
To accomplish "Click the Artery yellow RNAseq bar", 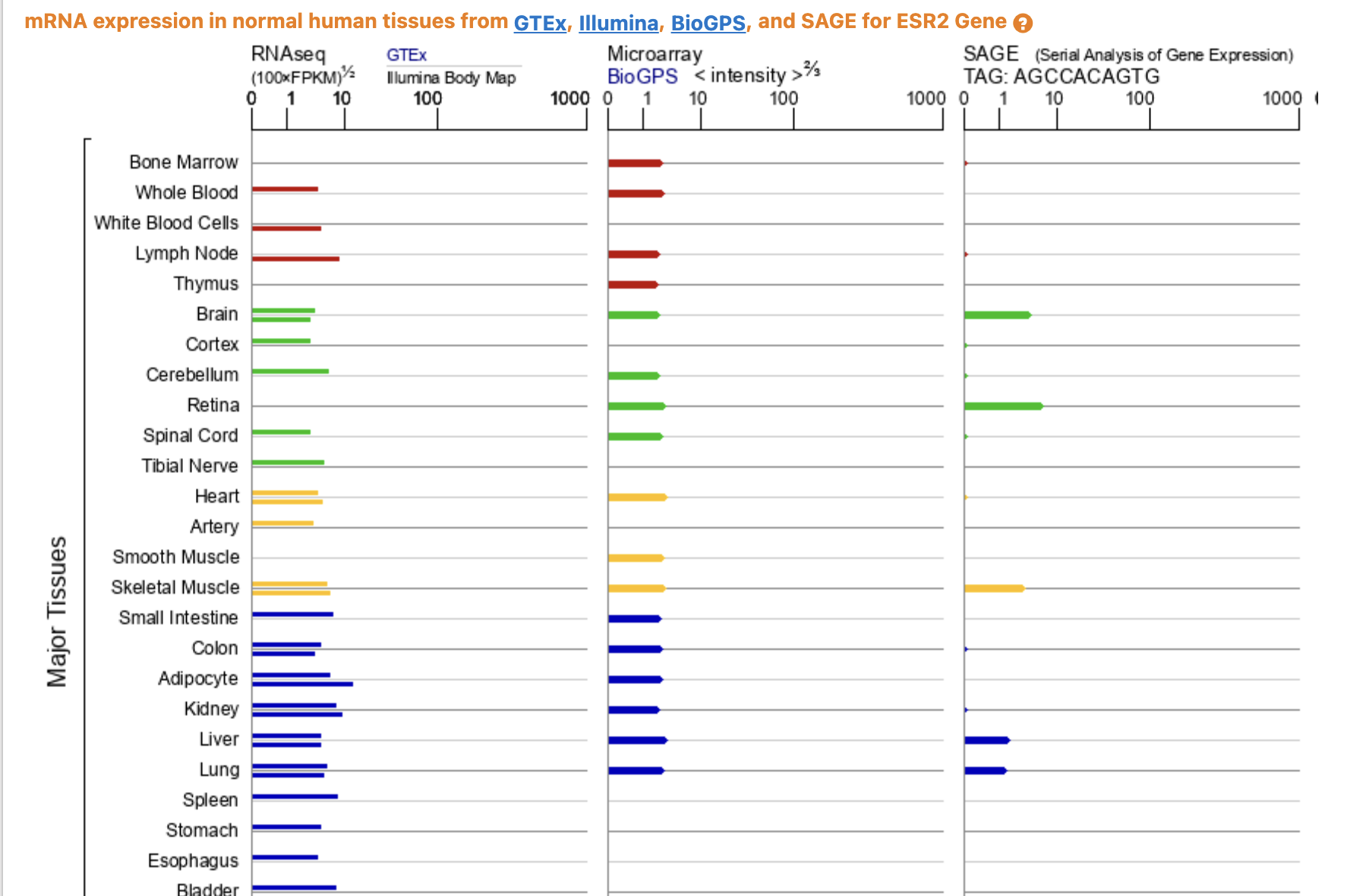I will click(x=282, y=523).
